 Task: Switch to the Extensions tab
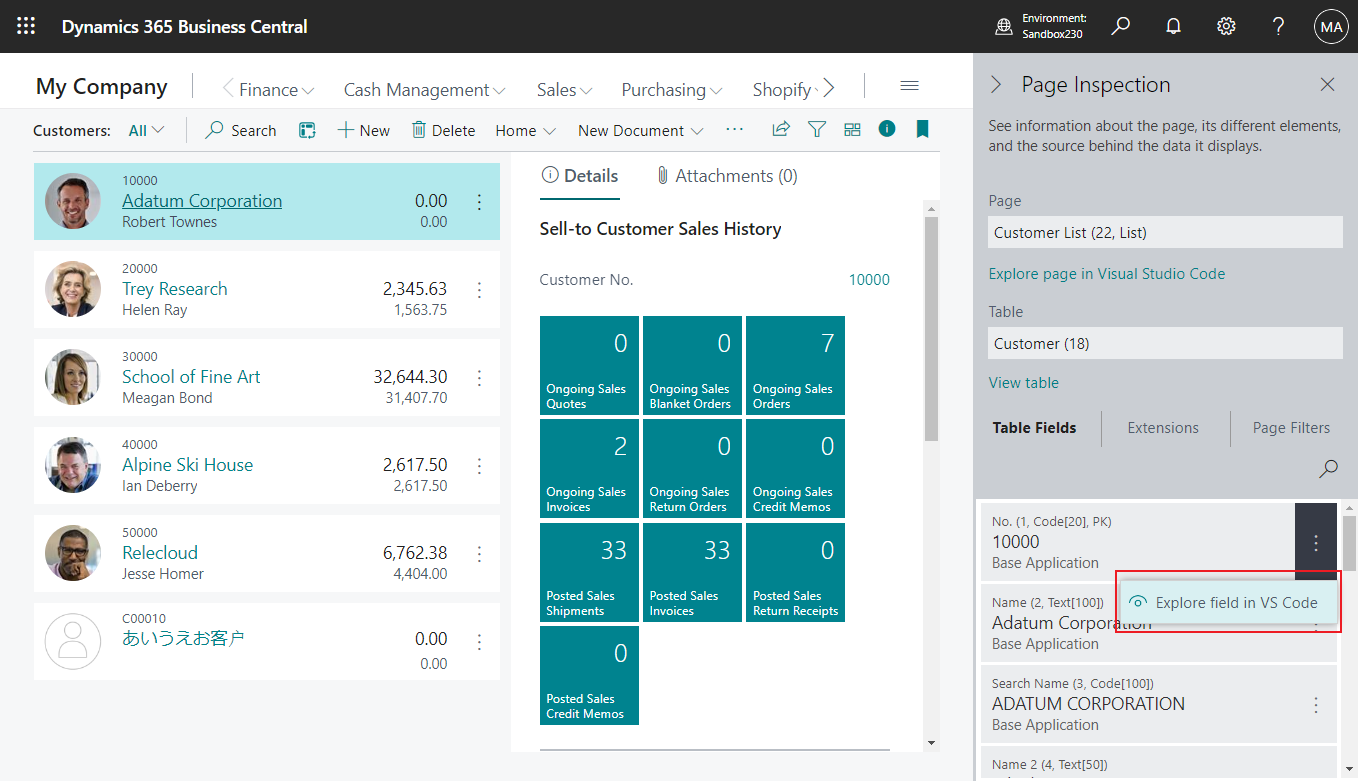1162,428
